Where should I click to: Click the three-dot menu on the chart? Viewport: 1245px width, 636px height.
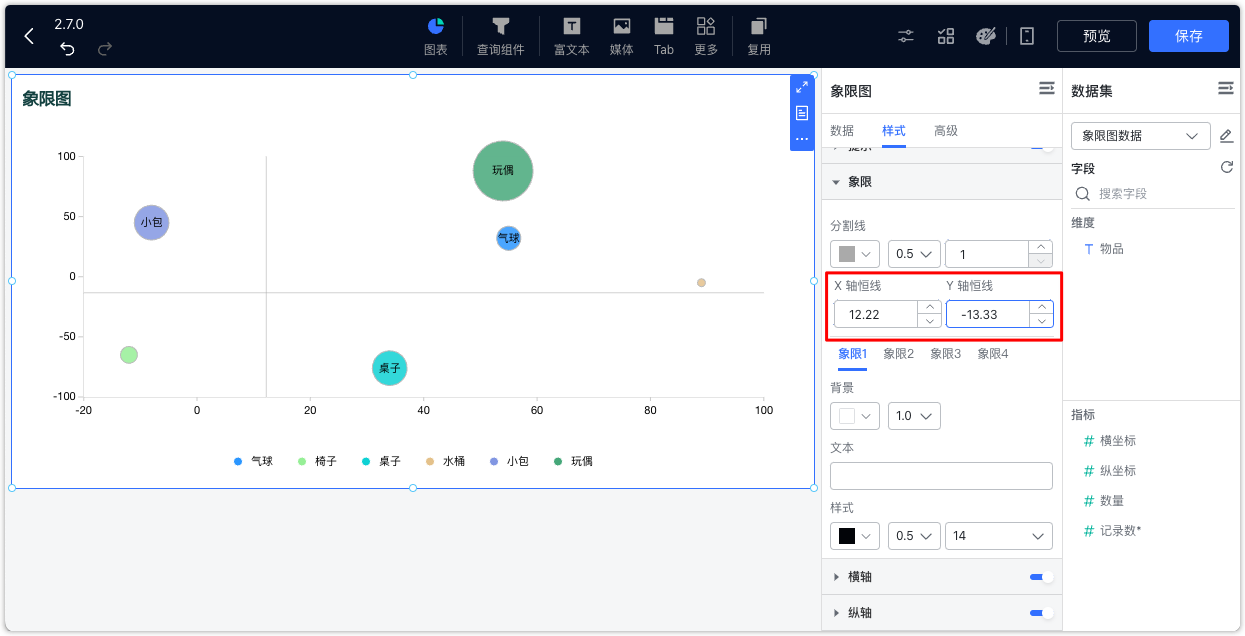tap(801, 139)
